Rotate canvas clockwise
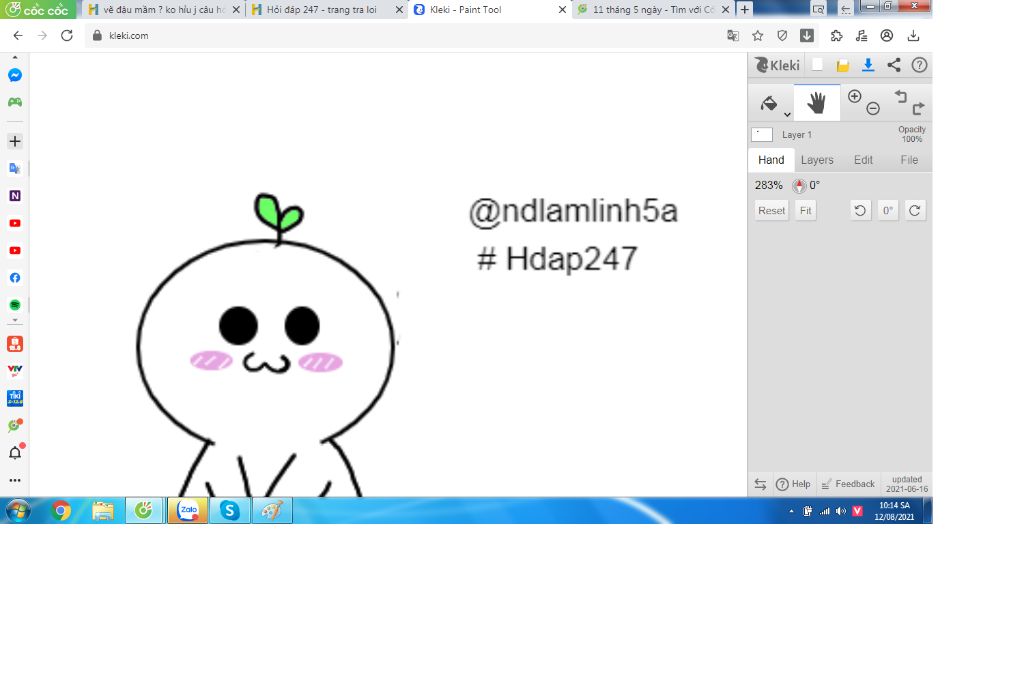This screenshot has height=700, width=1024. 915,210
